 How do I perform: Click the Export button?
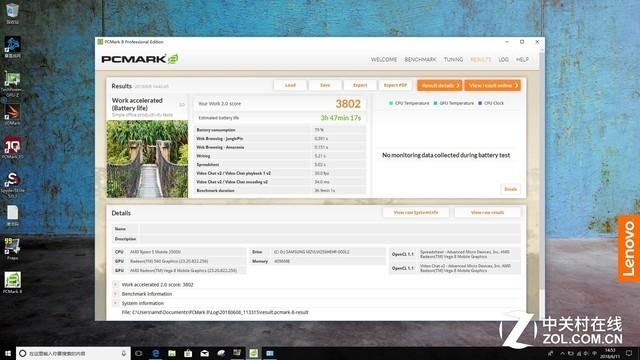coord(360,85)
